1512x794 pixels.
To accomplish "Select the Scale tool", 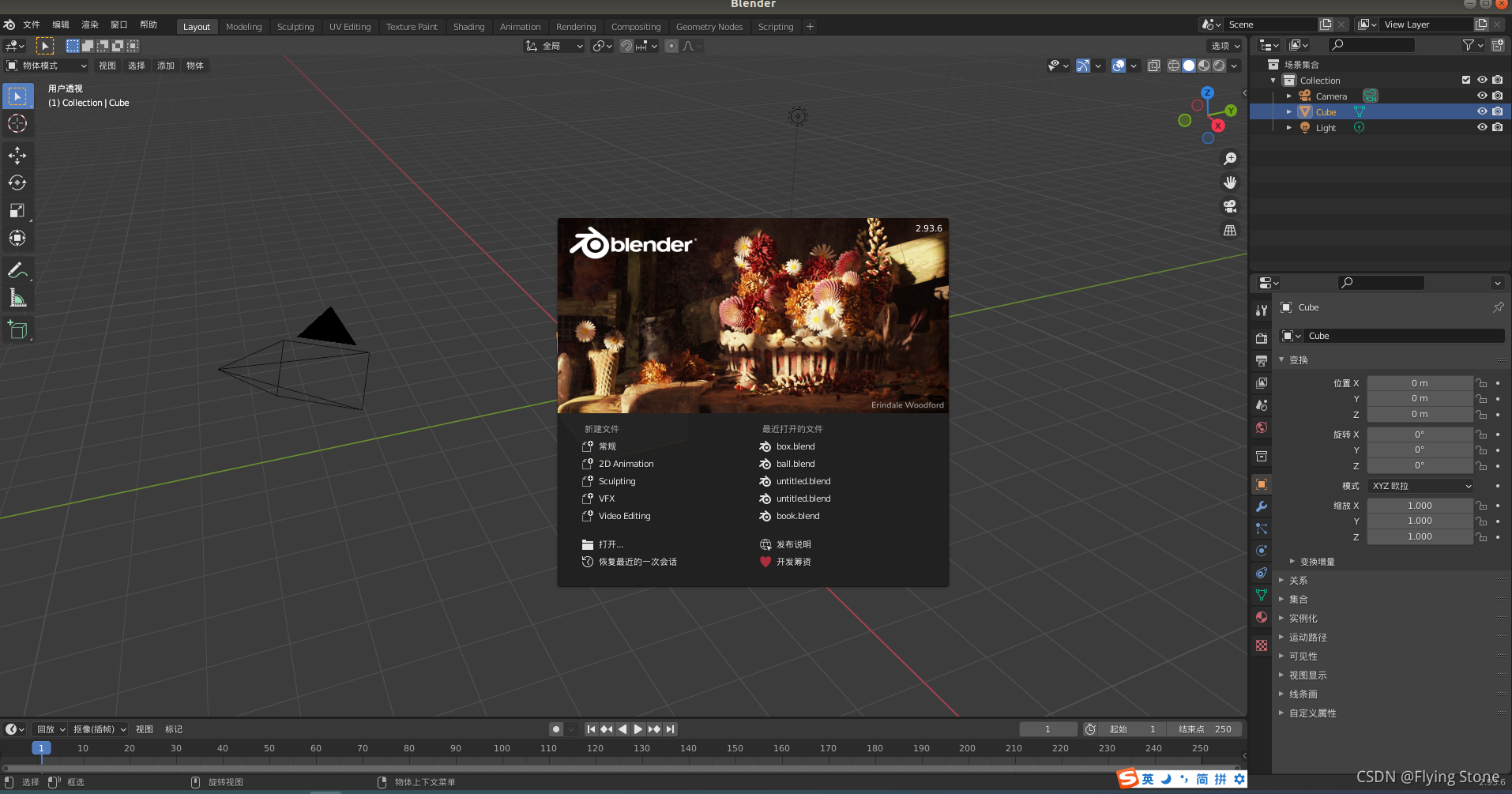I will pos(17,210).
